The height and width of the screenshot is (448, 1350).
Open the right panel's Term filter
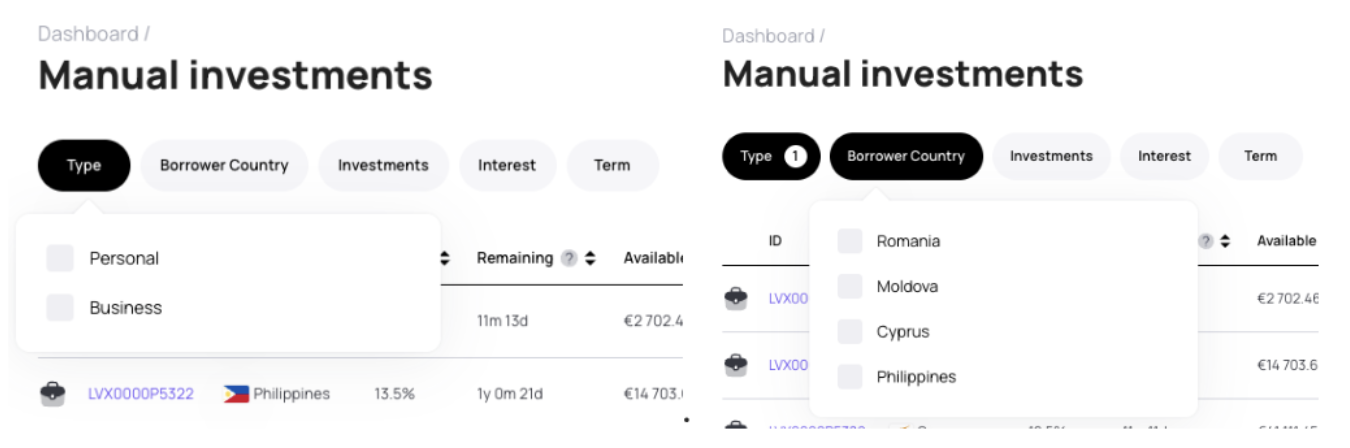(x=1260, y=156)
